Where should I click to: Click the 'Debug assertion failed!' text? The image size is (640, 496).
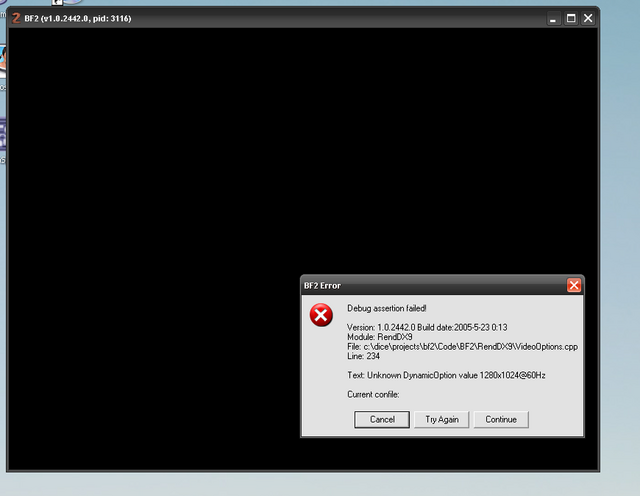(387, 308)
